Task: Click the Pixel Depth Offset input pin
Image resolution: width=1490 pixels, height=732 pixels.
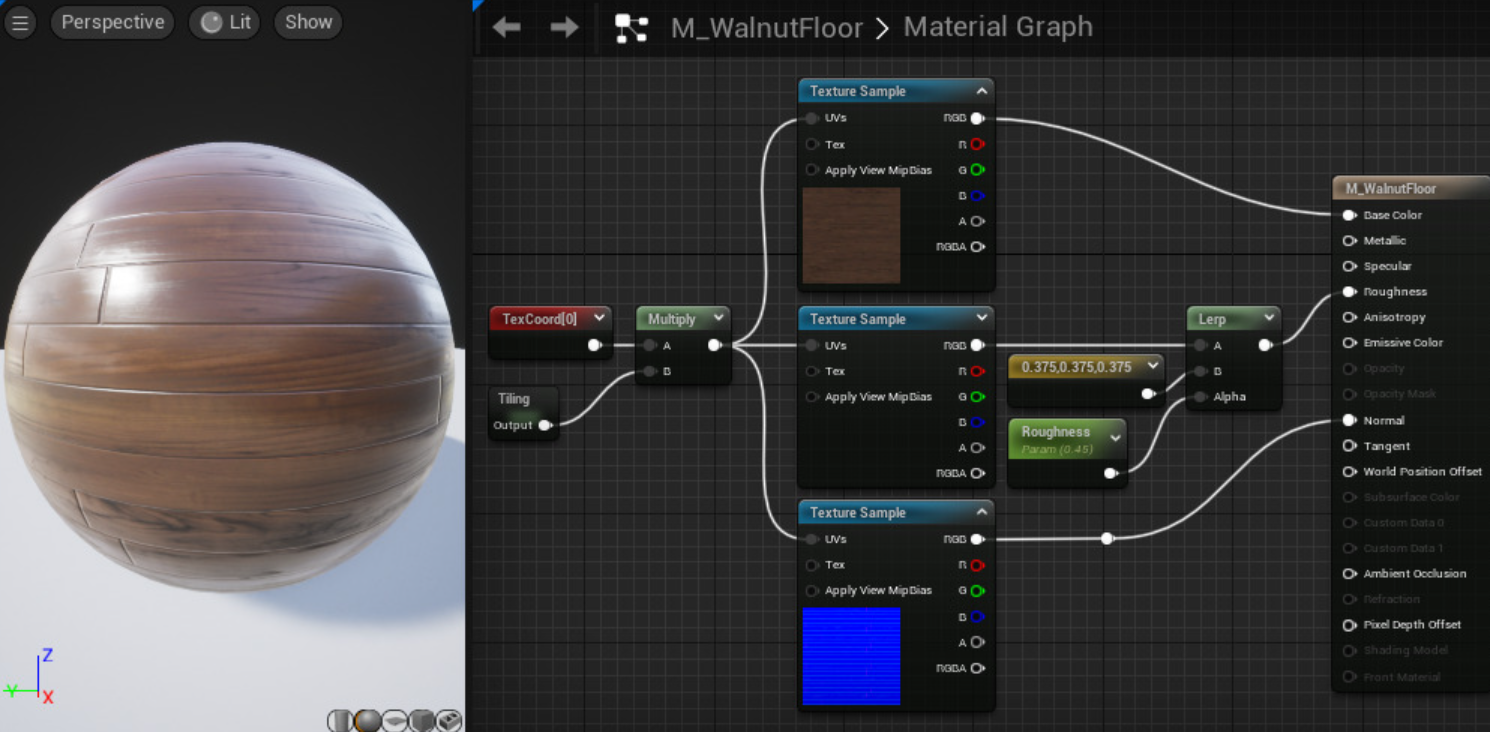Action: (x=1349, y=625)
